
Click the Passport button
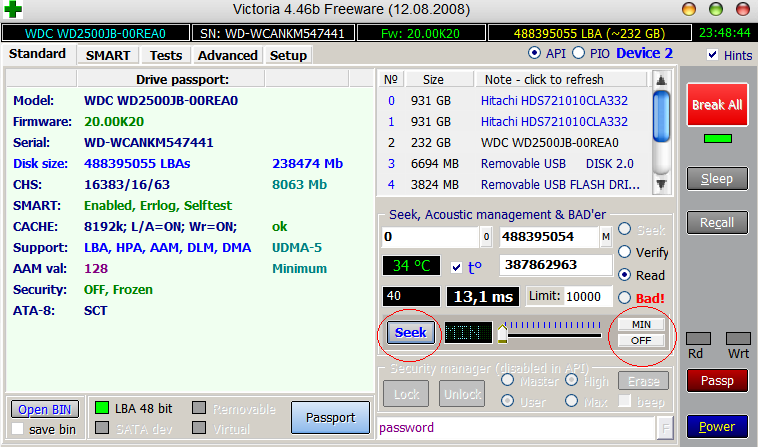point(330,417)
